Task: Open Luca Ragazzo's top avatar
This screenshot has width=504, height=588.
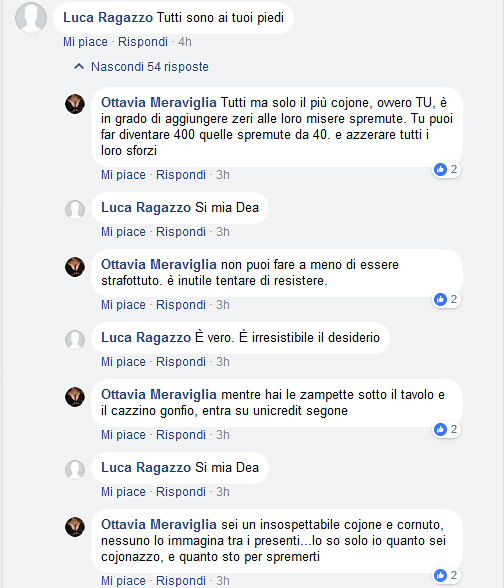Action: (x=31, y=18)
